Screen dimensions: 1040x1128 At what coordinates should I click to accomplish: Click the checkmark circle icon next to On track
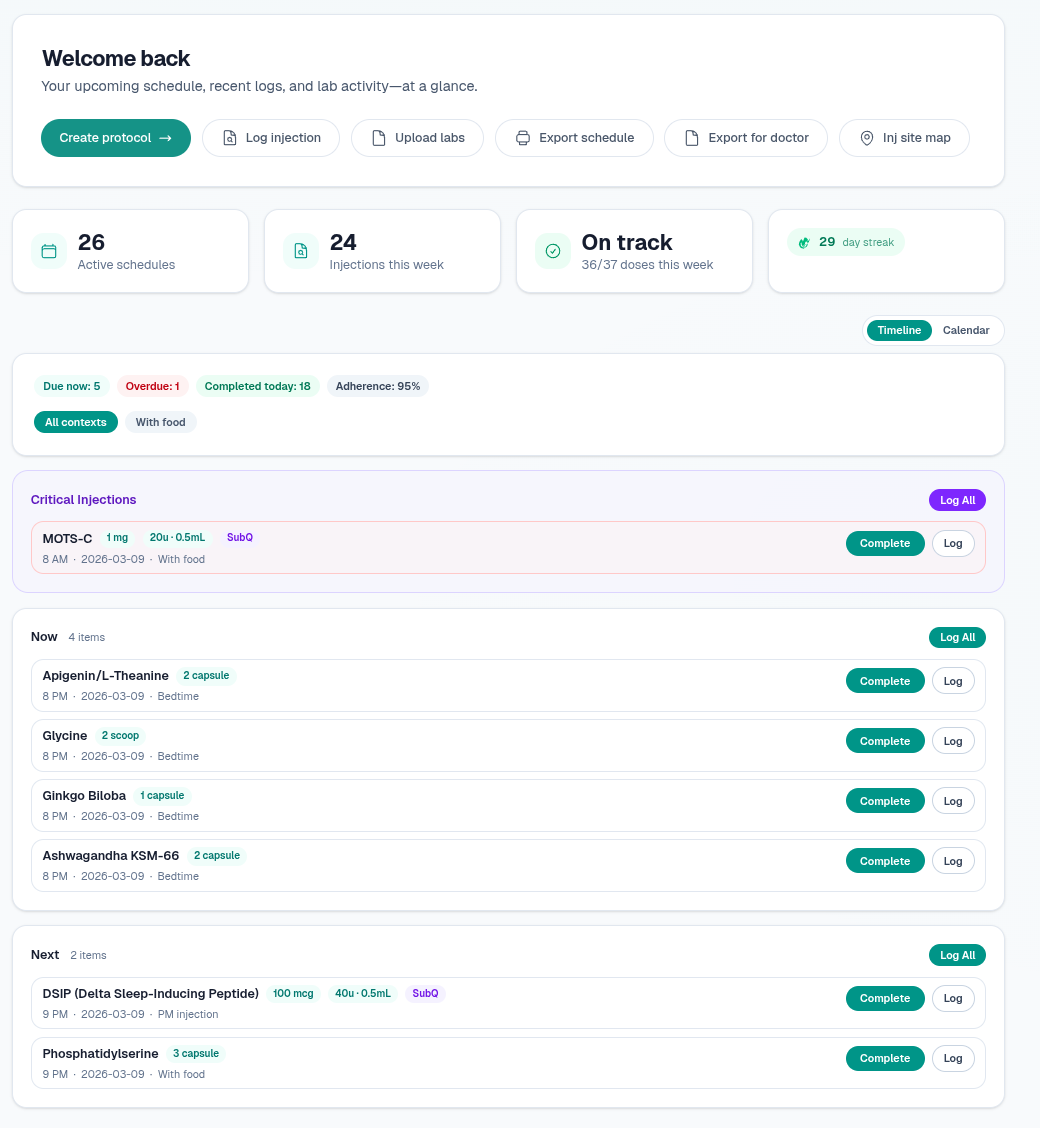pos(553,251)
